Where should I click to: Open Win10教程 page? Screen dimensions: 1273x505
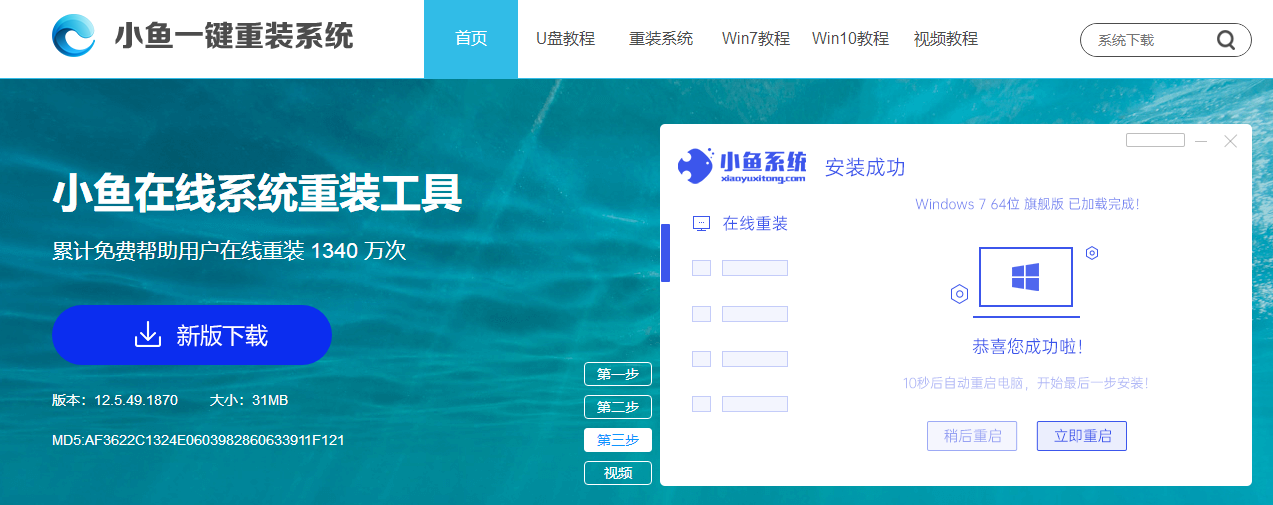[850, 39]
